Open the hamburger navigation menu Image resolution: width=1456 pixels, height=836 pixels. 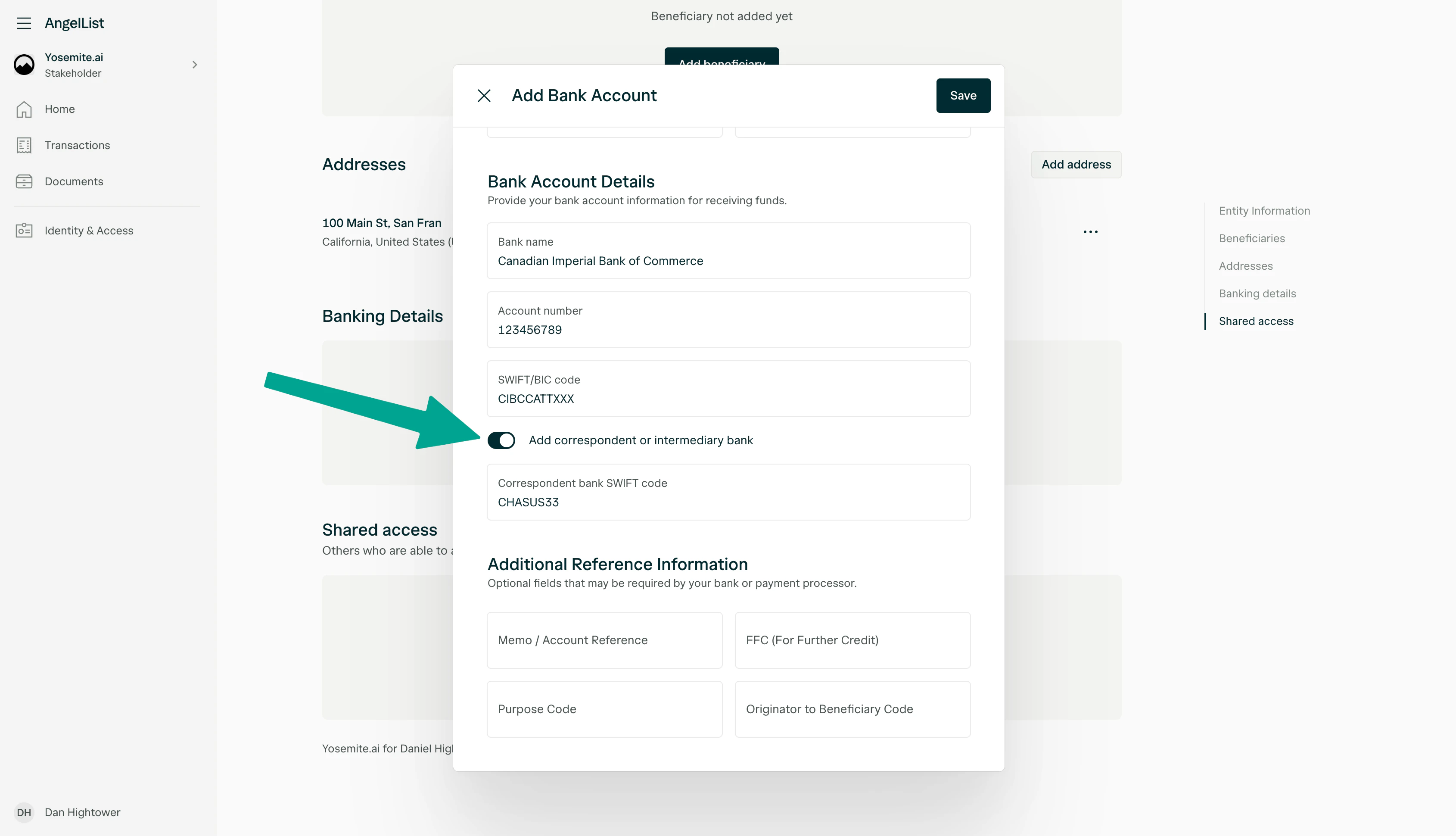[24, 23]
